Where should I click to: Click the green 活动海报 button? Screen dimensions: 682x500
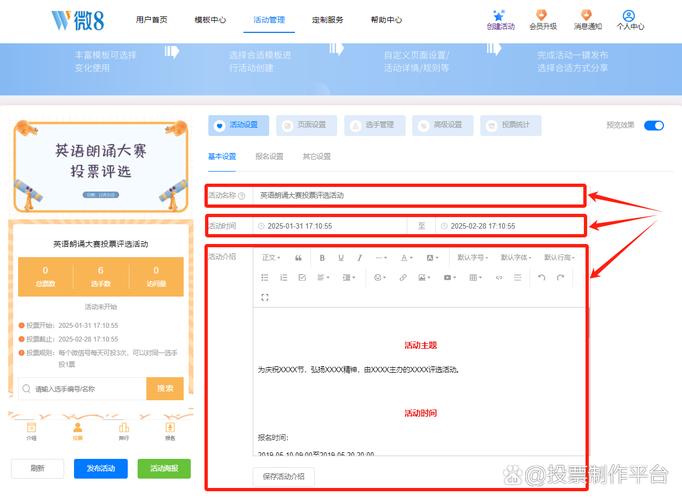click(x=164, y=468)
